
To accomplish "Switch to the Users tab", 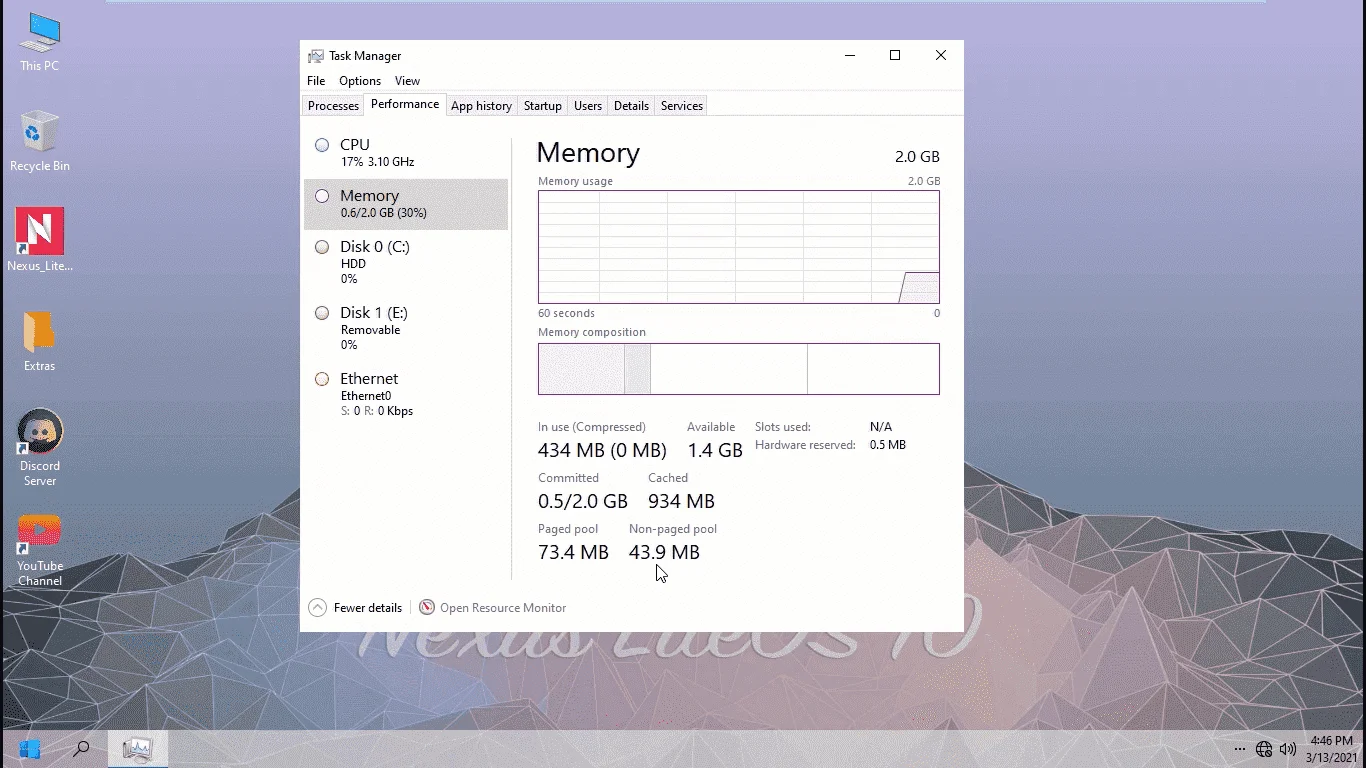I will pyautogui.click(x=588, y=106).
